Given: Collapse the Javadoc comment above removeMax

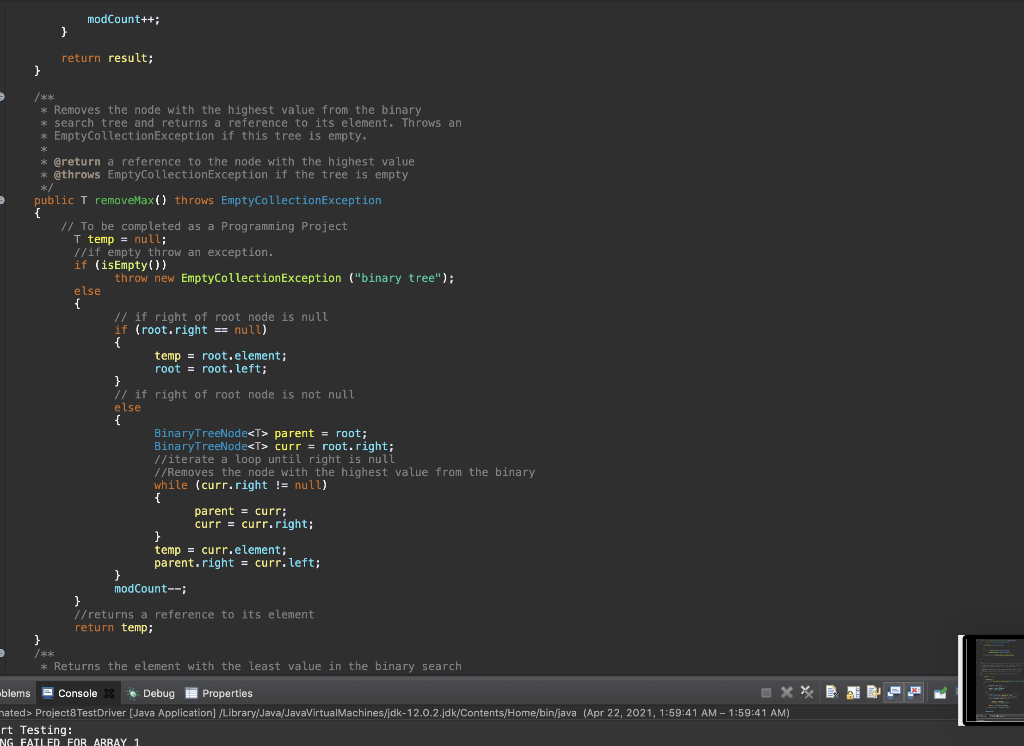Looking at the screenshot, I should 2,97.
